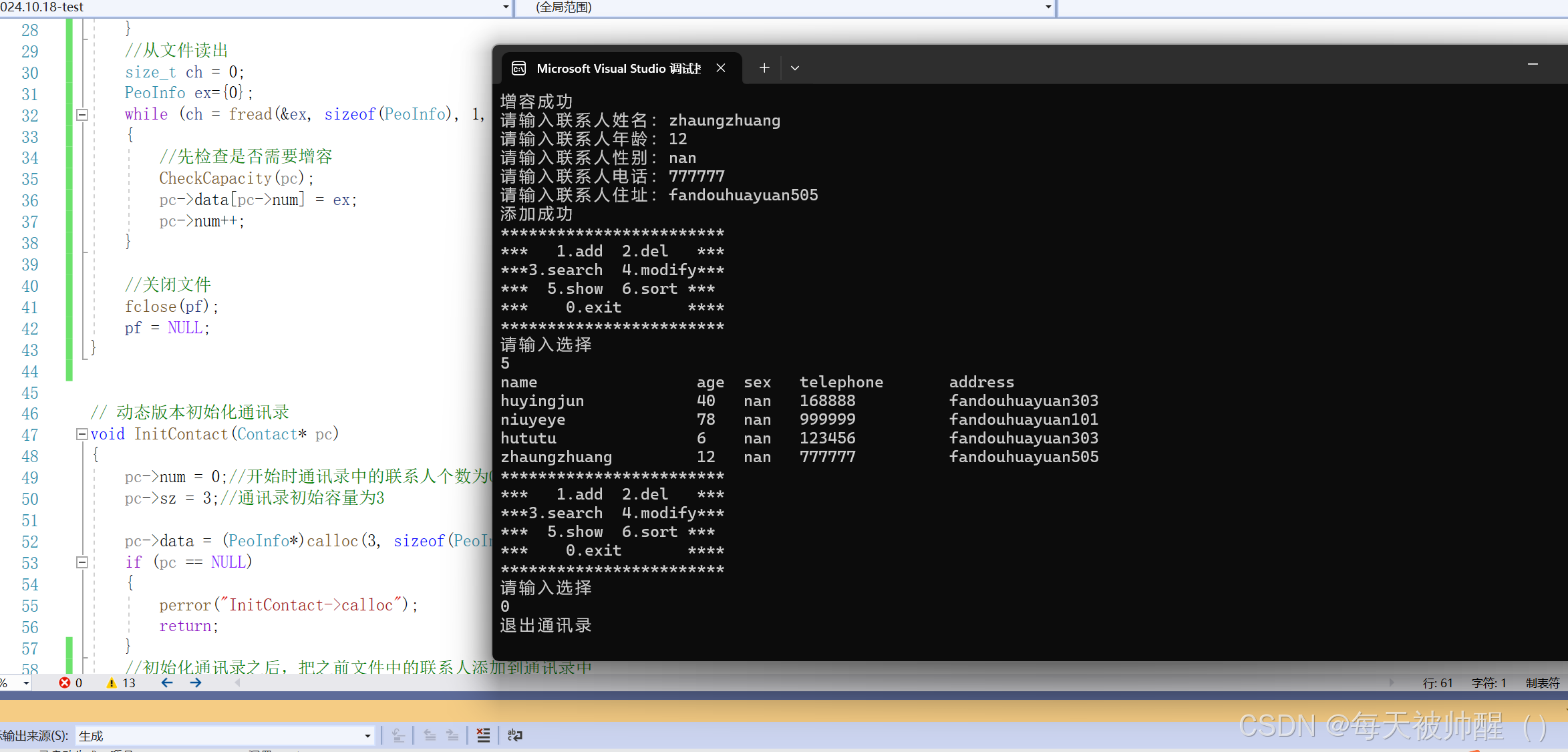Select the Microsoft Visual Studio debug console tab
The width and height of the screenshot is (1568, 752).
[x=618, y=68]
